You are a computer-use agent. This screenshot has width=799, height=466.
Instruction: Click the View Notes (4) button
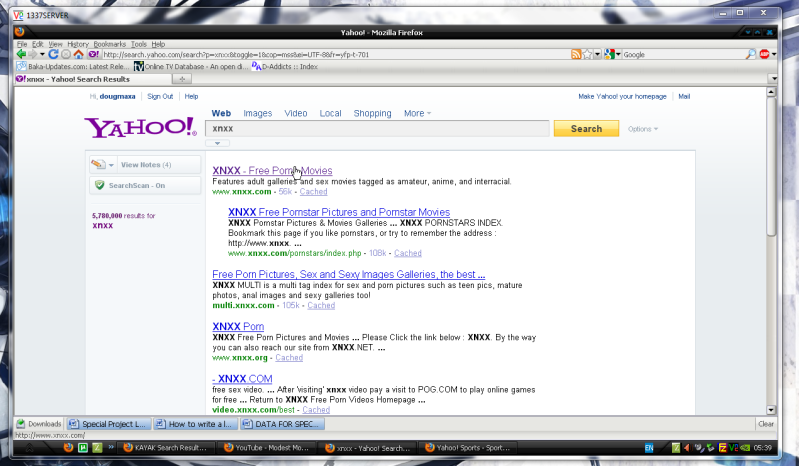(159, 165)
